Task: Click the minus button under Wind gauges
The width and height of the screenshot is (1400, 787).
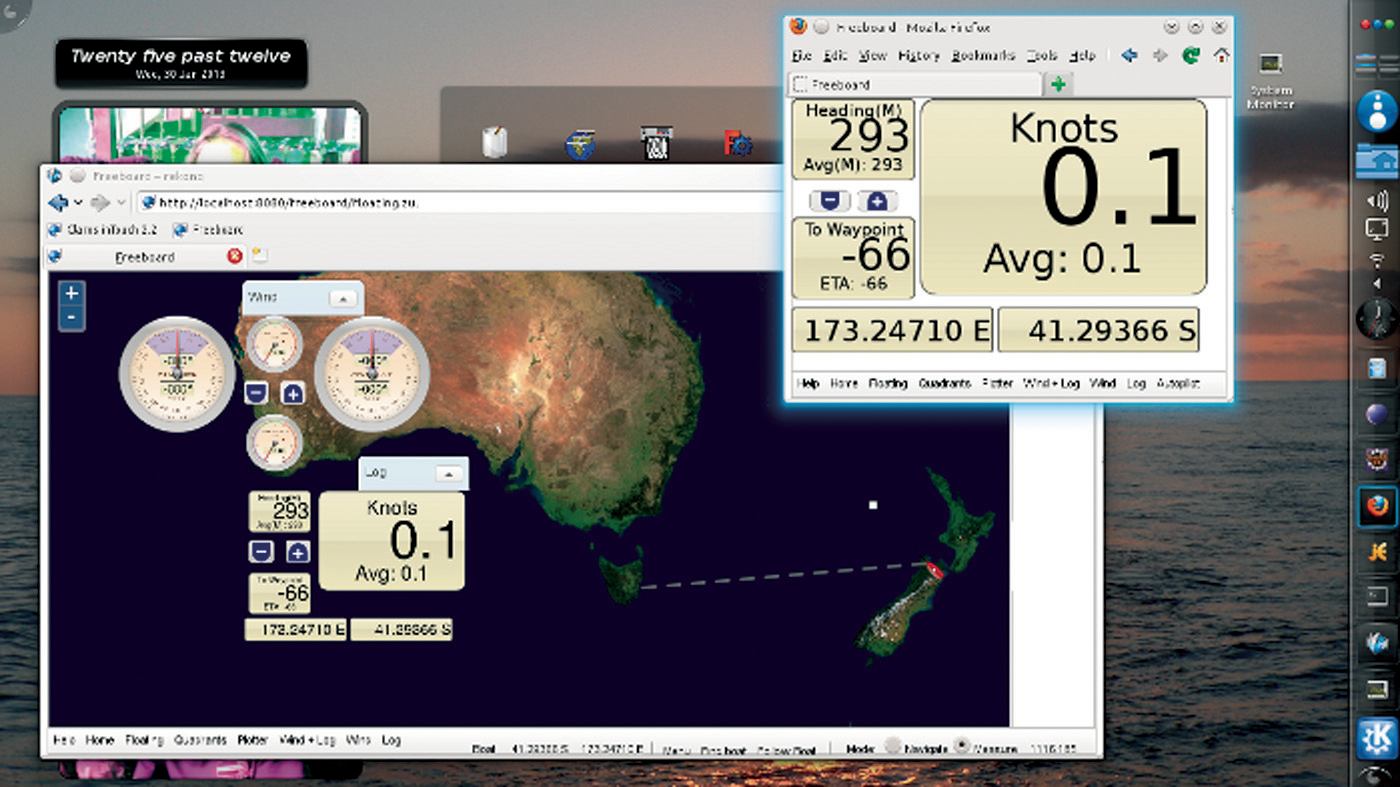Action: [x=256, y=393]
